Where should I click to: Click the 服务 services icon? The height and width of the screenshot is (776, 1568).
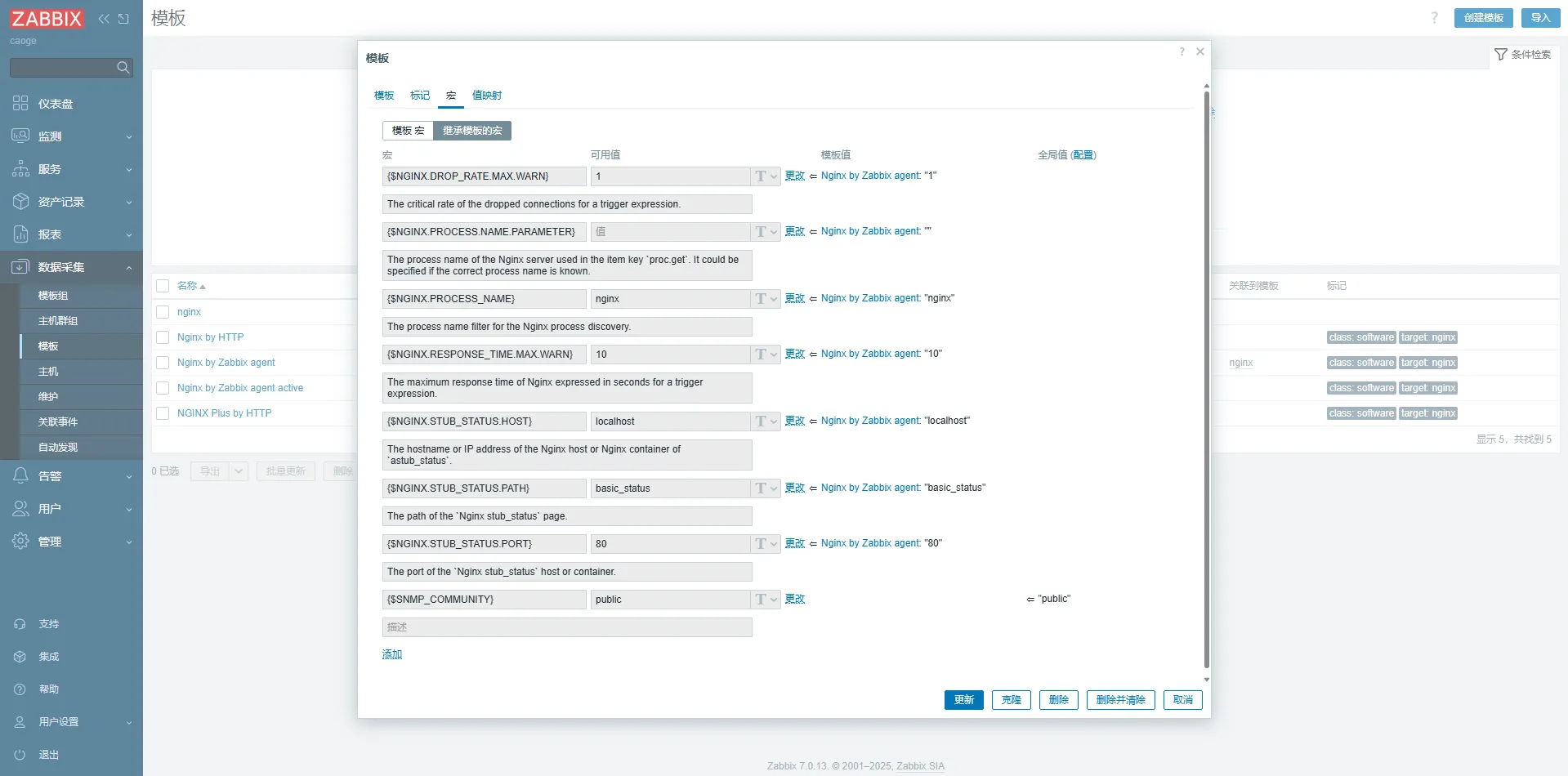tap(20, 169)
